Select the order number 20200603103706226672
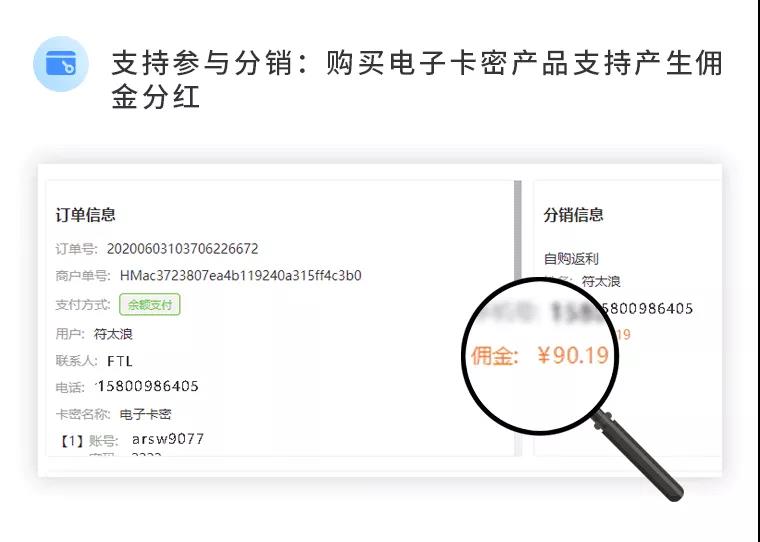This screenshot has height=542, width=760. point(182,249)
